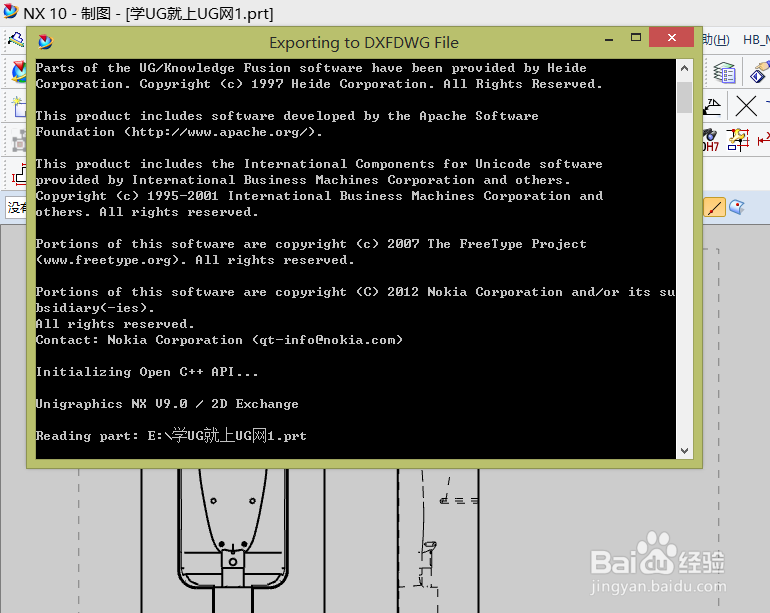Maximize the Exporting to DXFDWG window
The height and width of the screenshot is (613, 770).
pos(636,37)
